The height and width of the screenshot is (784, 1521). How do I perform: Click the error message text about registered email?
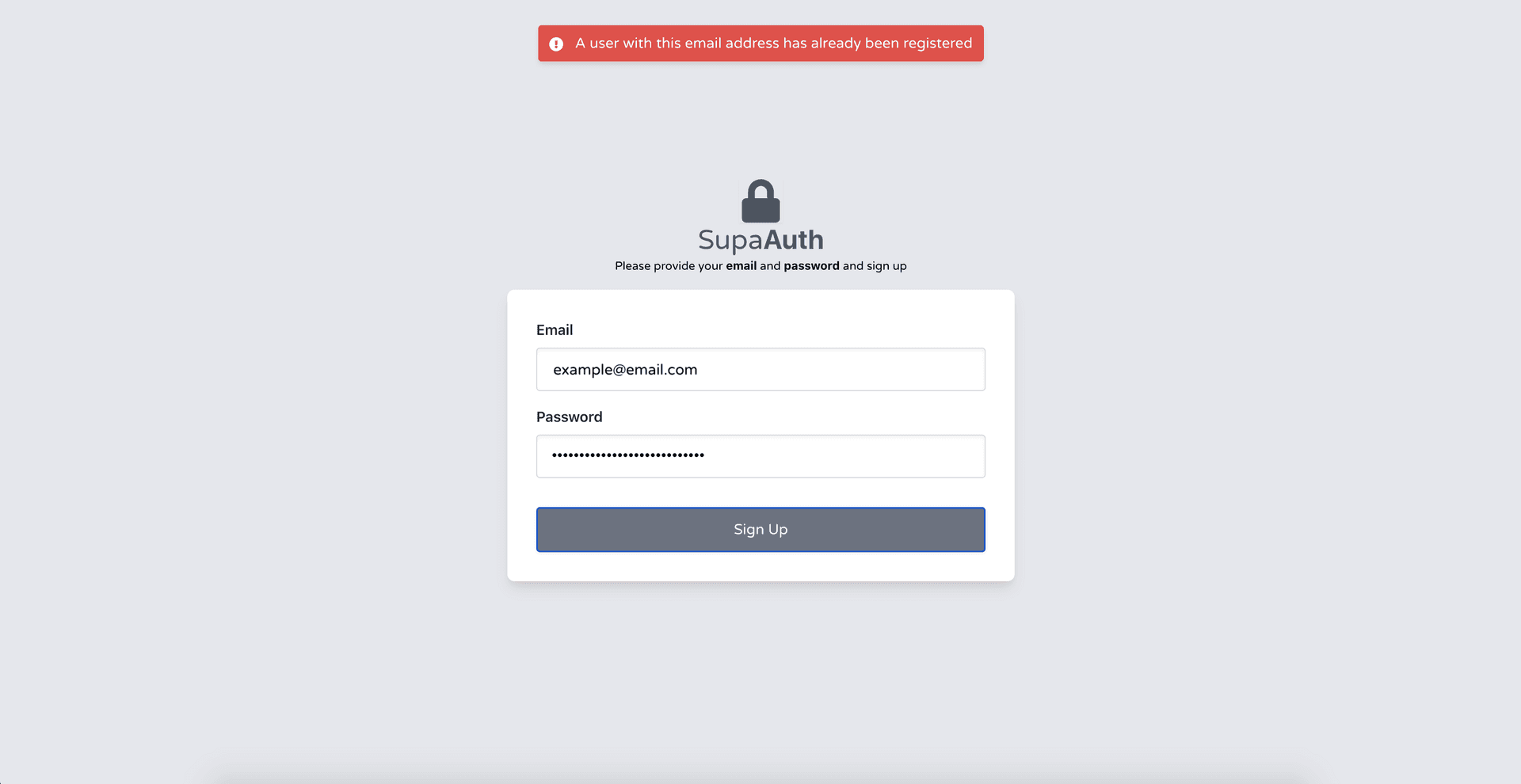coord(774,44)
